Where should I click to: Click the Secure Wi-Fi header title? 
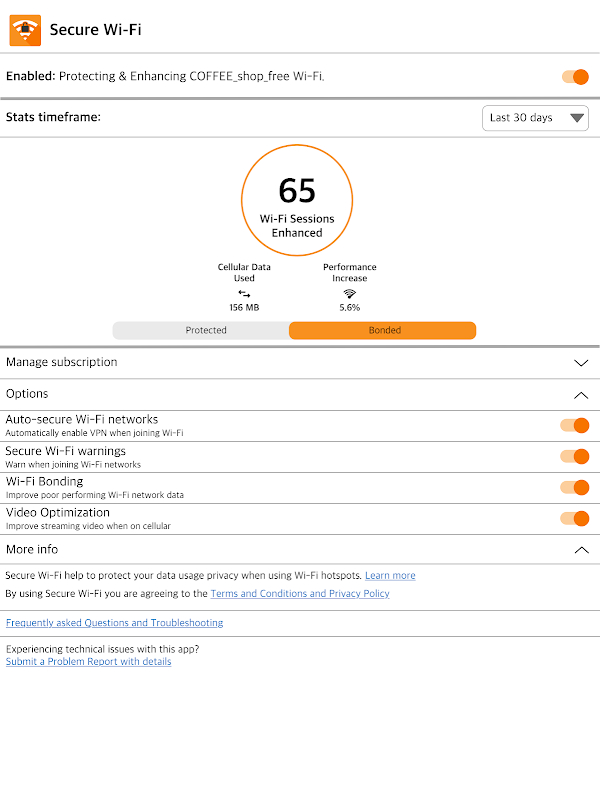coord(96,30)
